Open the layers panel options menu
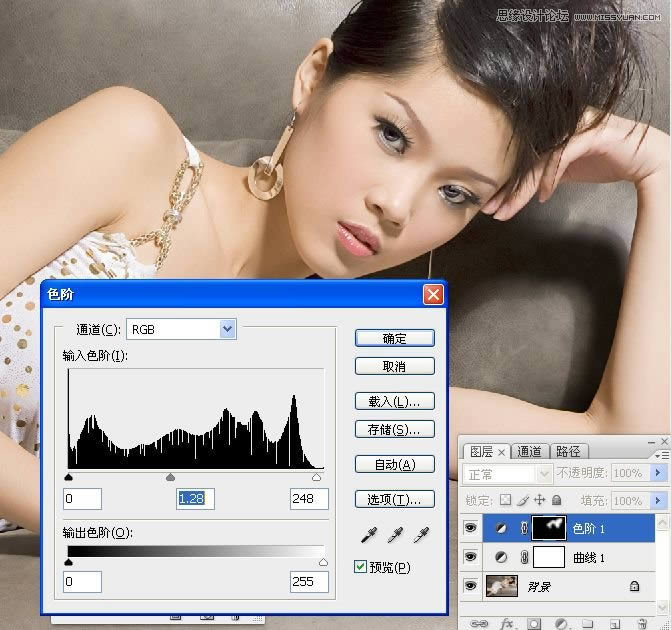This screenshot has height=630, width=671. [x=660, y=453]
